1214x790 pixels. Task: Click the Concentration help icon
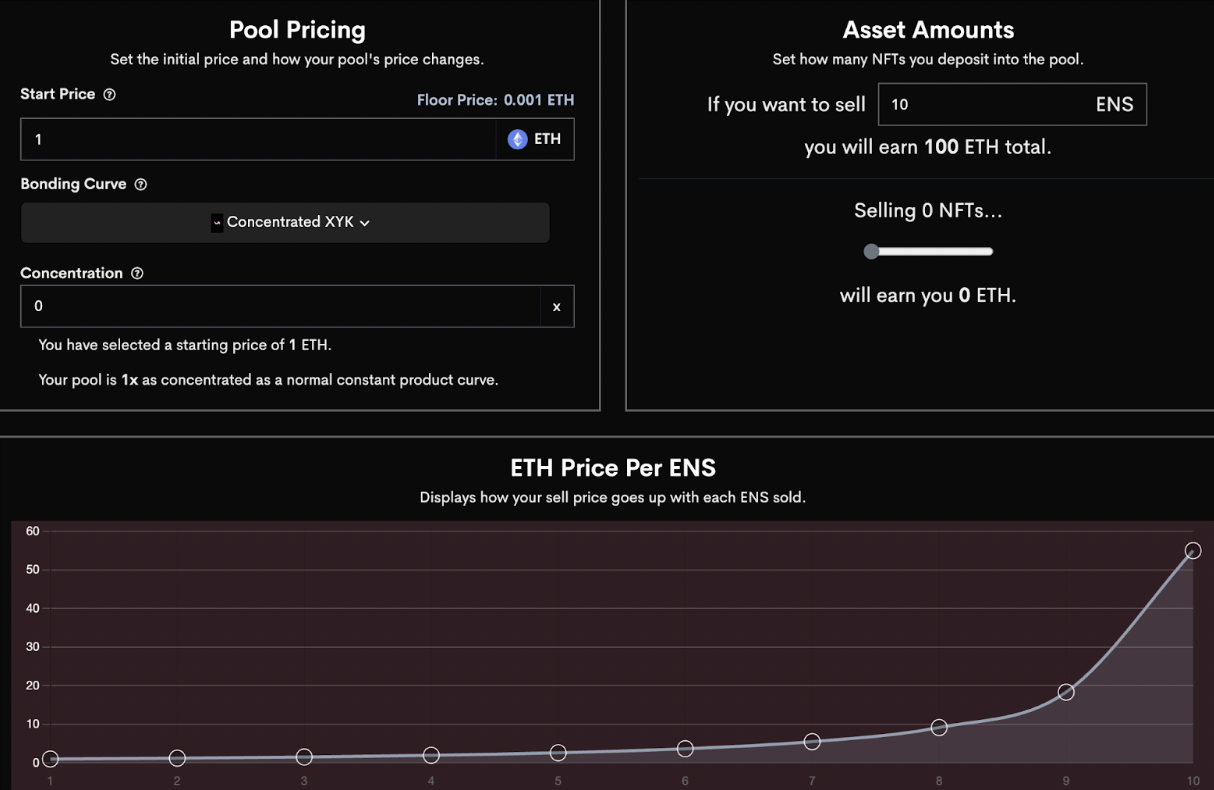[137, 273]
